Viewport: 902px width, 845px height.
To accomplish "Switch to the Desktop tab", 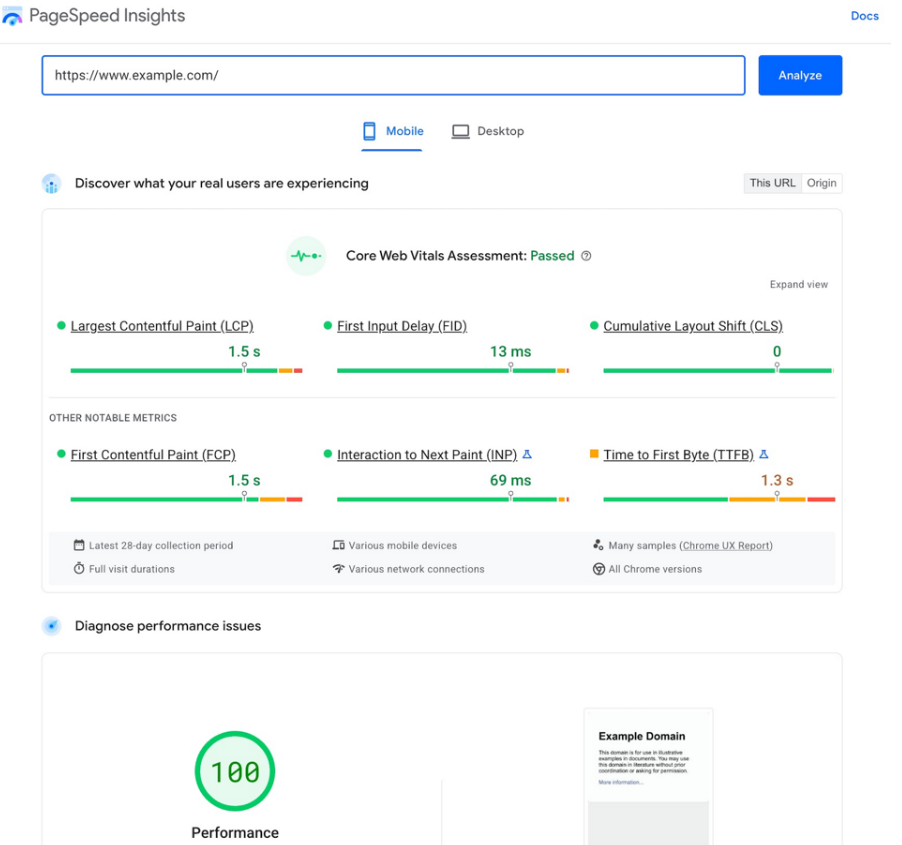I will 488,131.
